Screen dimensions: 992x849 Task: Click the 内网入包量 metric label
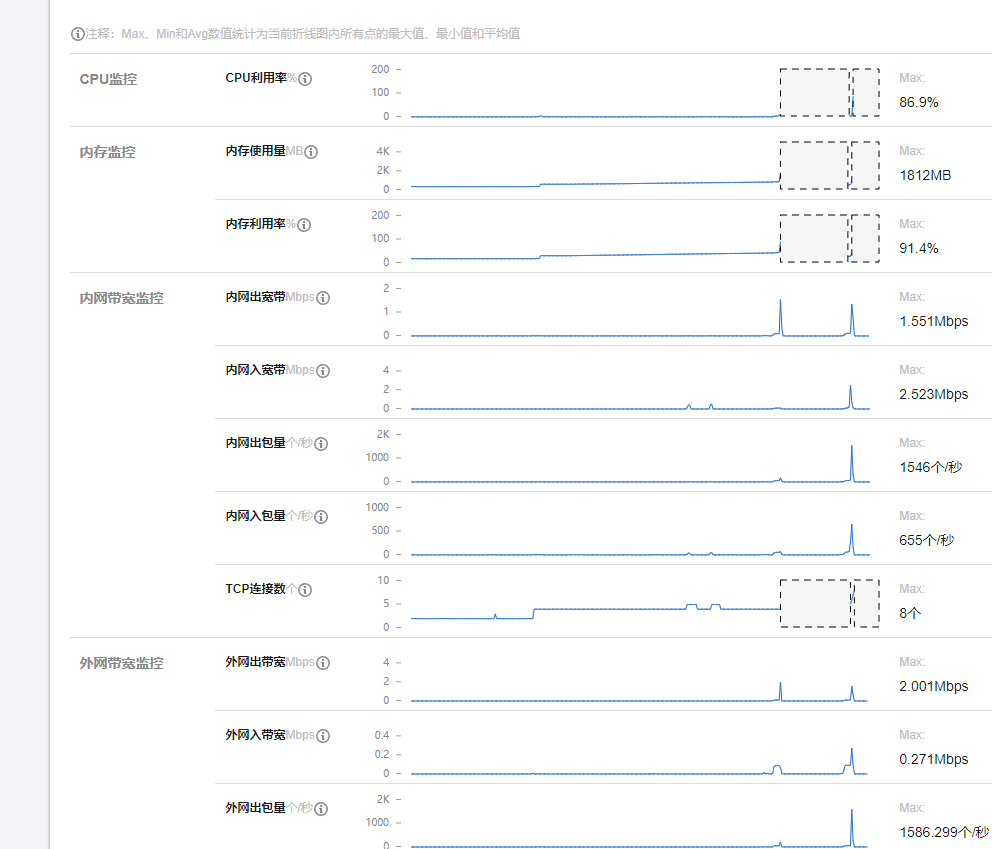coord(256,516)
